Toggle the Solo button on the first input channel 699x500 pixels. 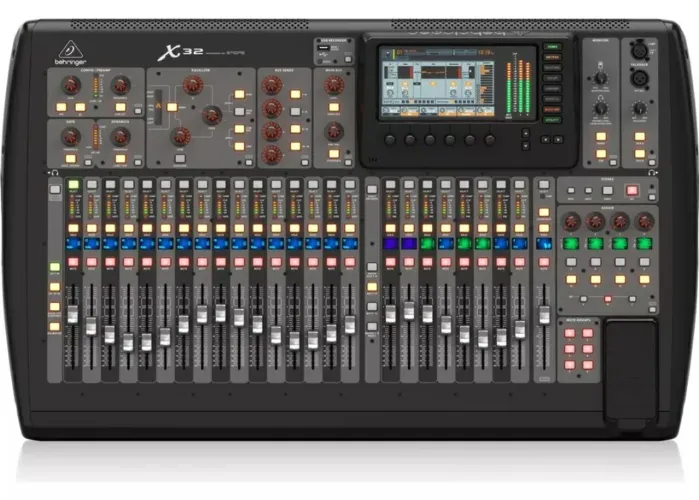pyautogui.click(x=73, y=229)
